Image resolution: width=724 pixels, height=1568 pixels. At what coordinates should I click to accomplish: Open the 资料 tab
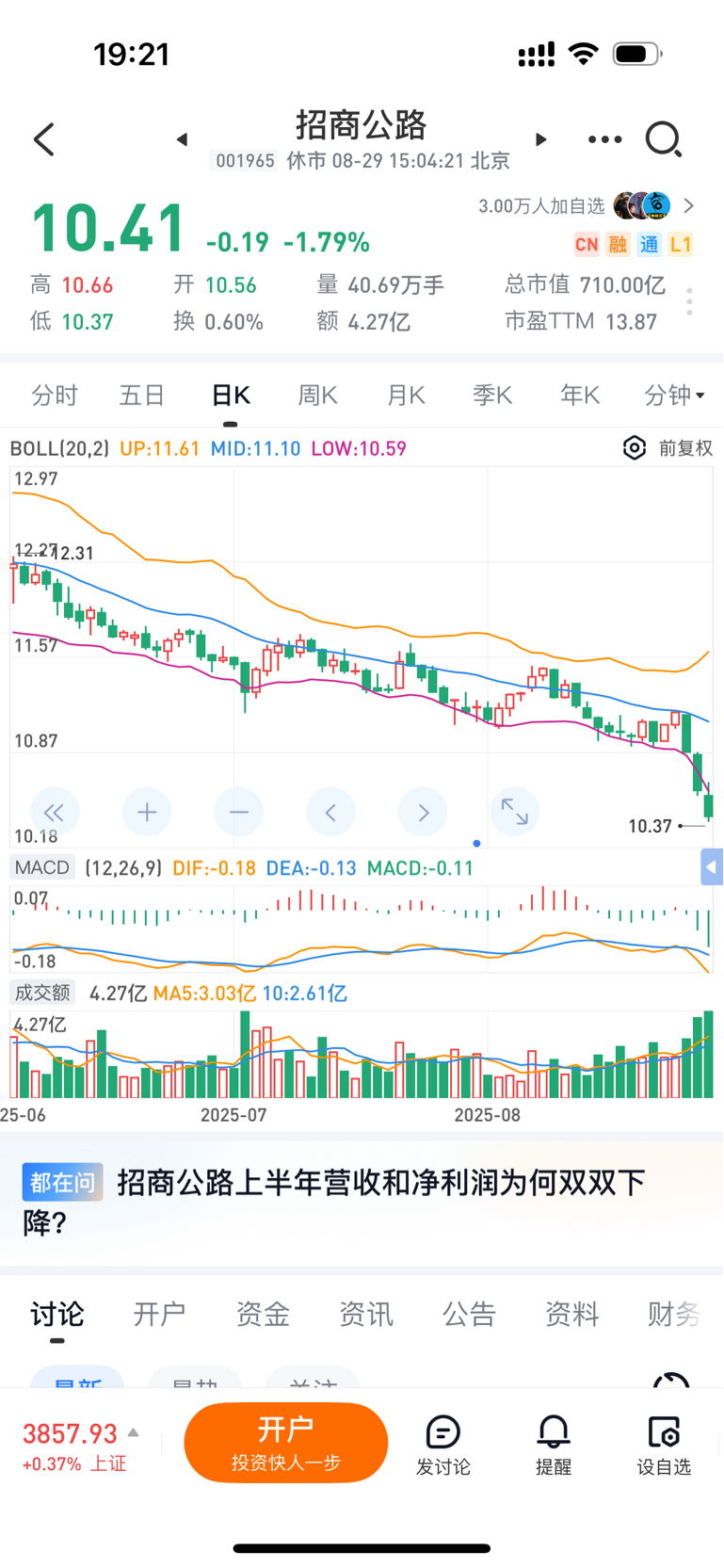(x=571, y=1314)
